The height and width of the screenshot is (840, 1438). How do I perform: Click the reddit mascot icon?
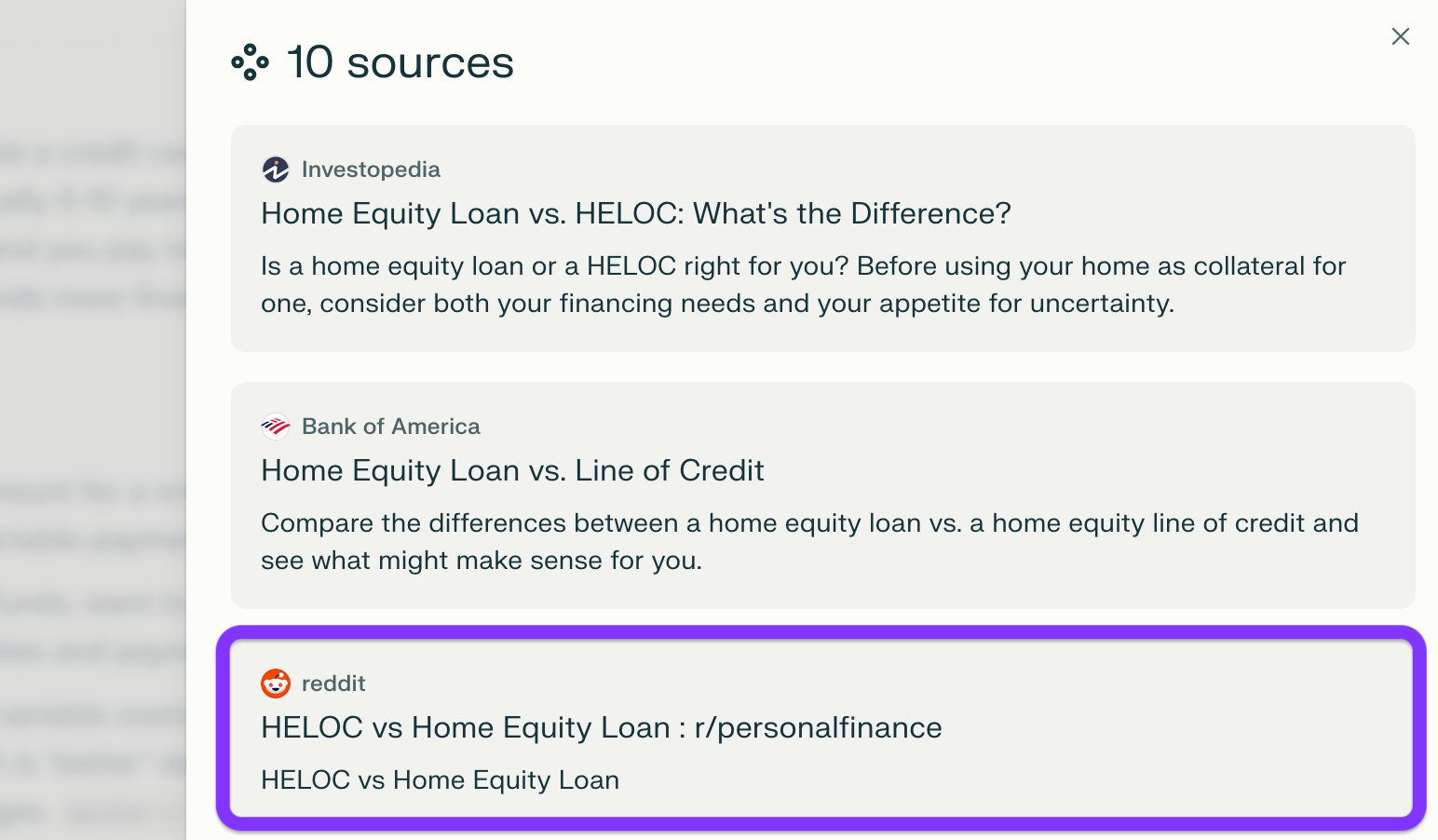coord(276,684)
